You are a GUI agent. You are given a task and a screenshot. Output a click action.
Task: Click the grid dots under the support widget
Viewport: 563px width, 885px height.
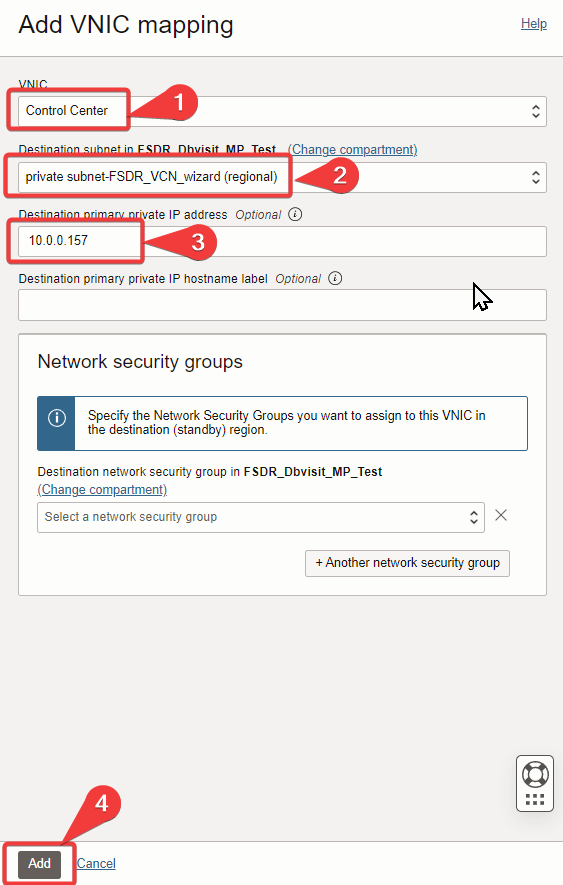(x=535, y=799)
